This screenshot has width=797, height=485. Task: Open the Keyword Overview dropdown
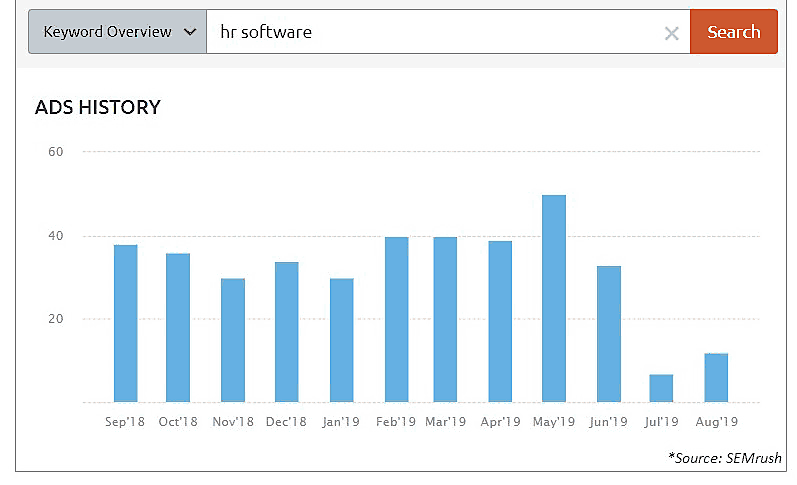(x=118, y=32)
